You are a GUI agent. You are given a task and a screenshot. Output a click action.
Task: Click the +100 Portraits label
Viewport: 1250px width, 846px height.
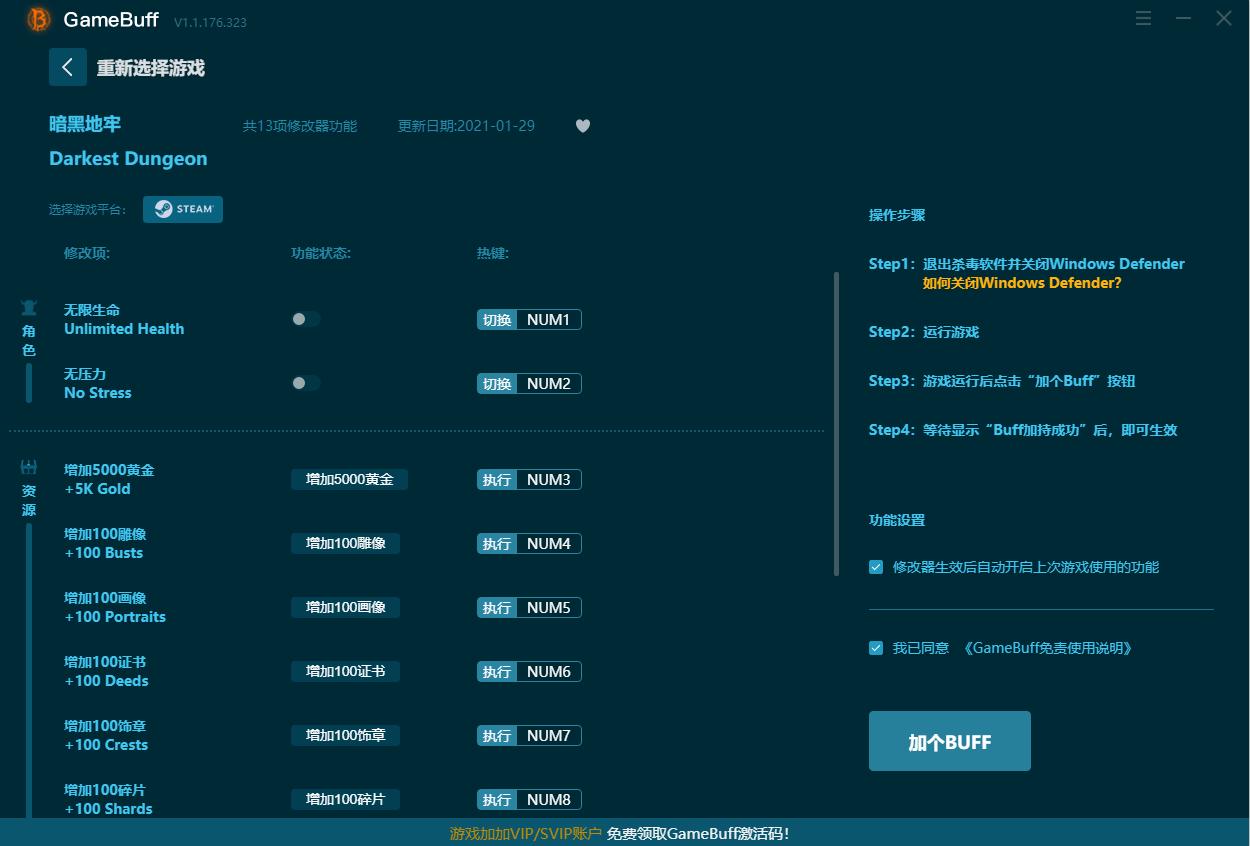[115, 617]
